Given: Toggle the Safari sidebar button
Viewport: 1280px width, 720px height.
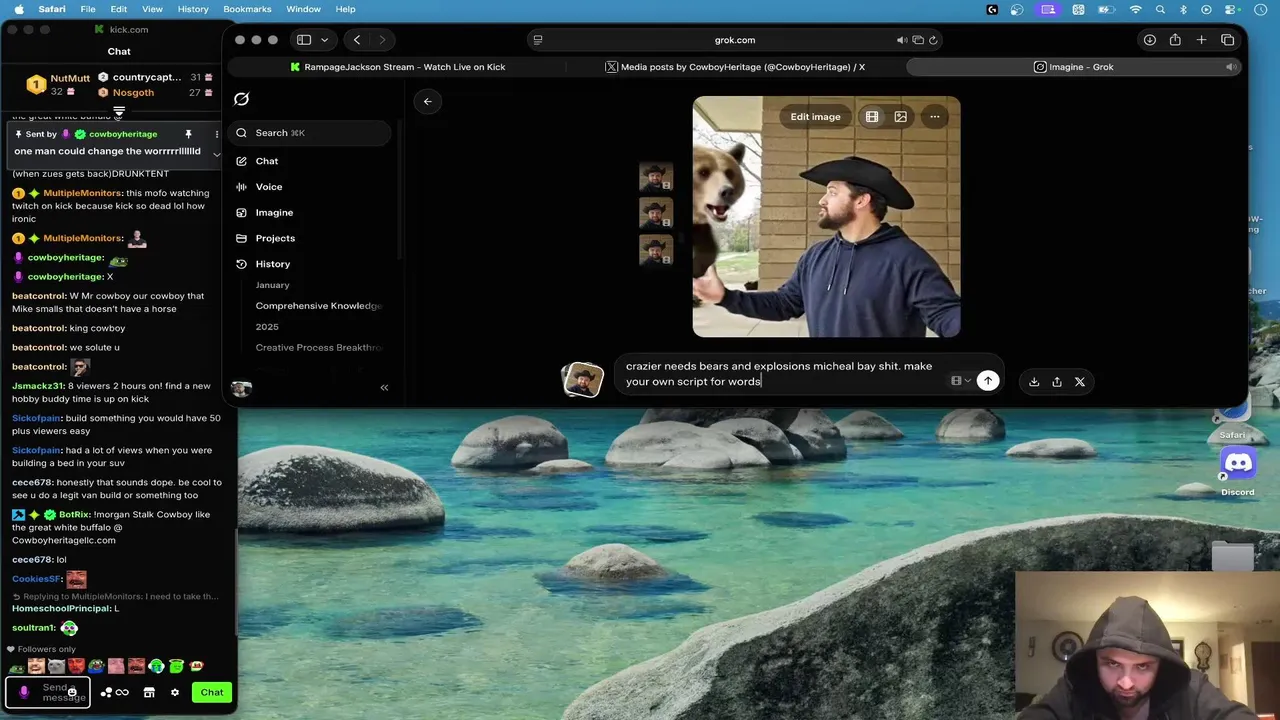Looking at the screenshot, I should [x=304, y=40].
